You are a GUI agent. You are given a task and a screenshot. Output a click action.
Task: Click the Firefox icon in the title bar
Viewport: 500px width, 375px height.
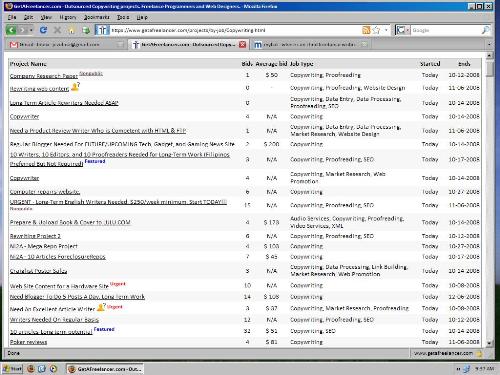9,6
